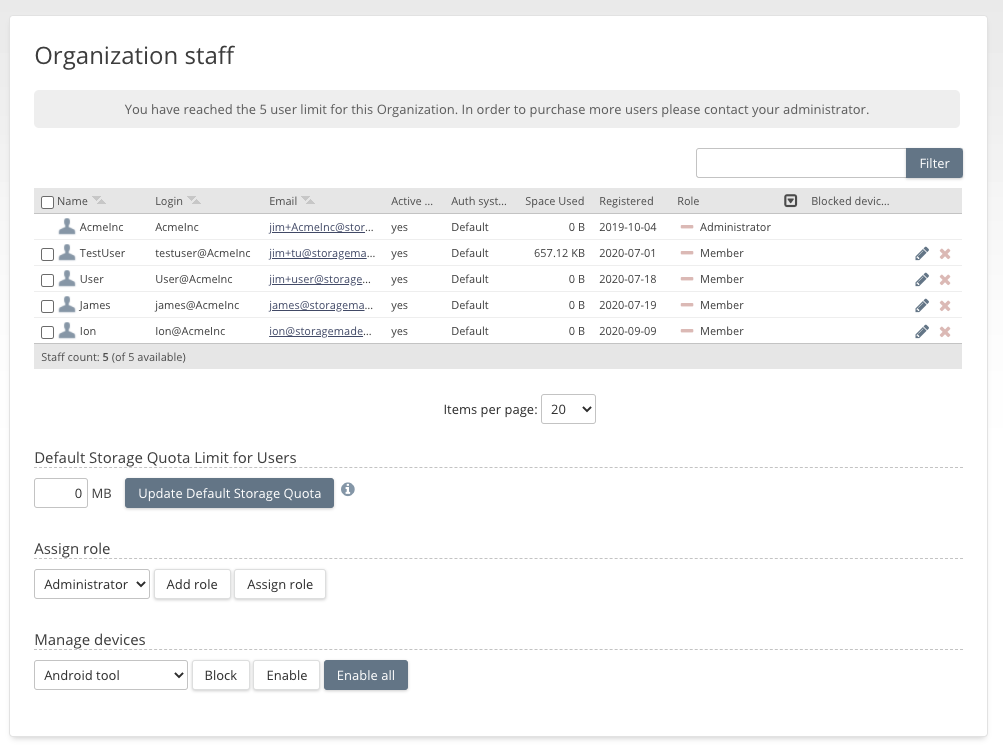
Task: Open the Items per page dropdown
Action: click(x=568, y=409)
